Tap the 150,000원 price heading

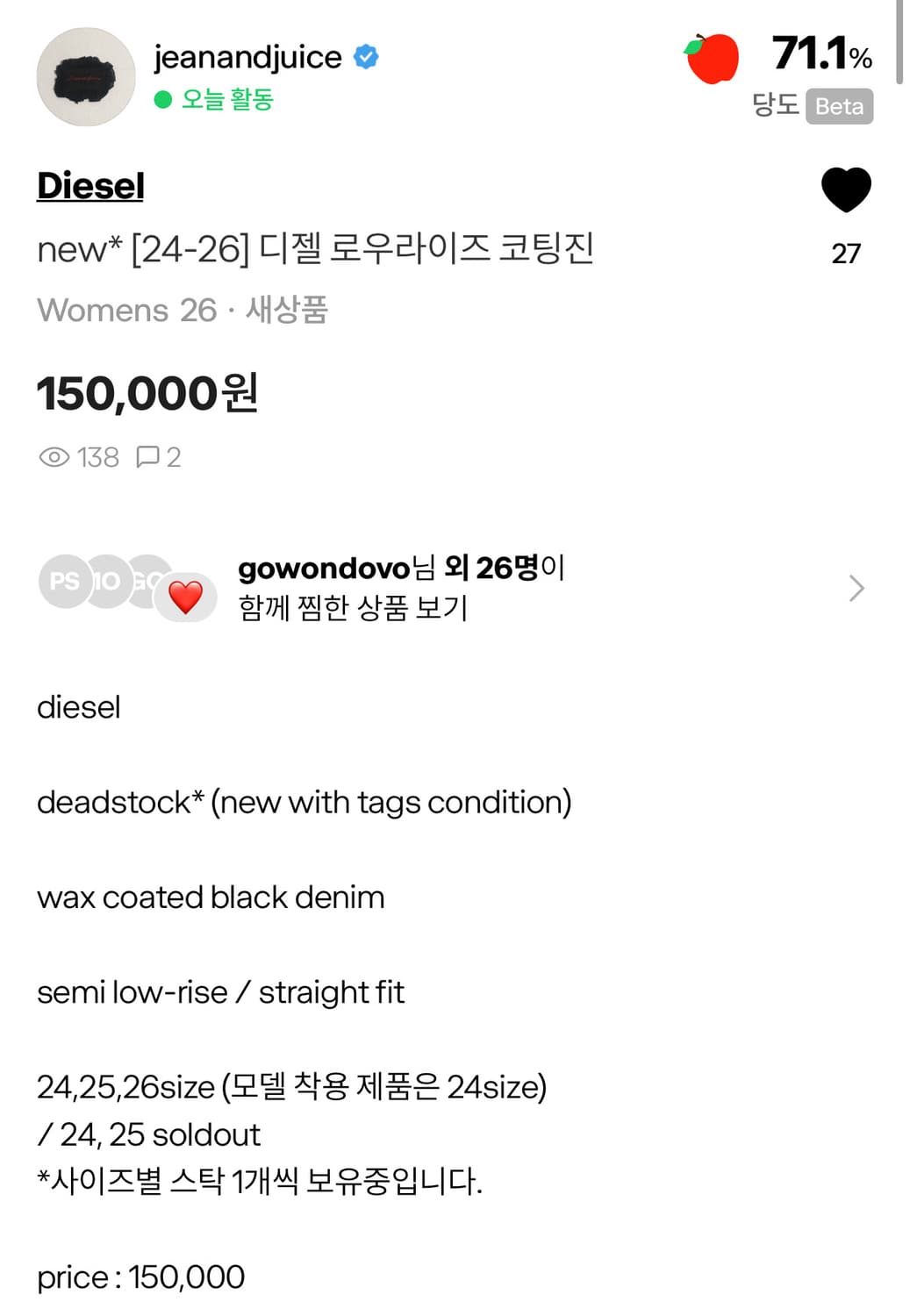pos(147,393)
